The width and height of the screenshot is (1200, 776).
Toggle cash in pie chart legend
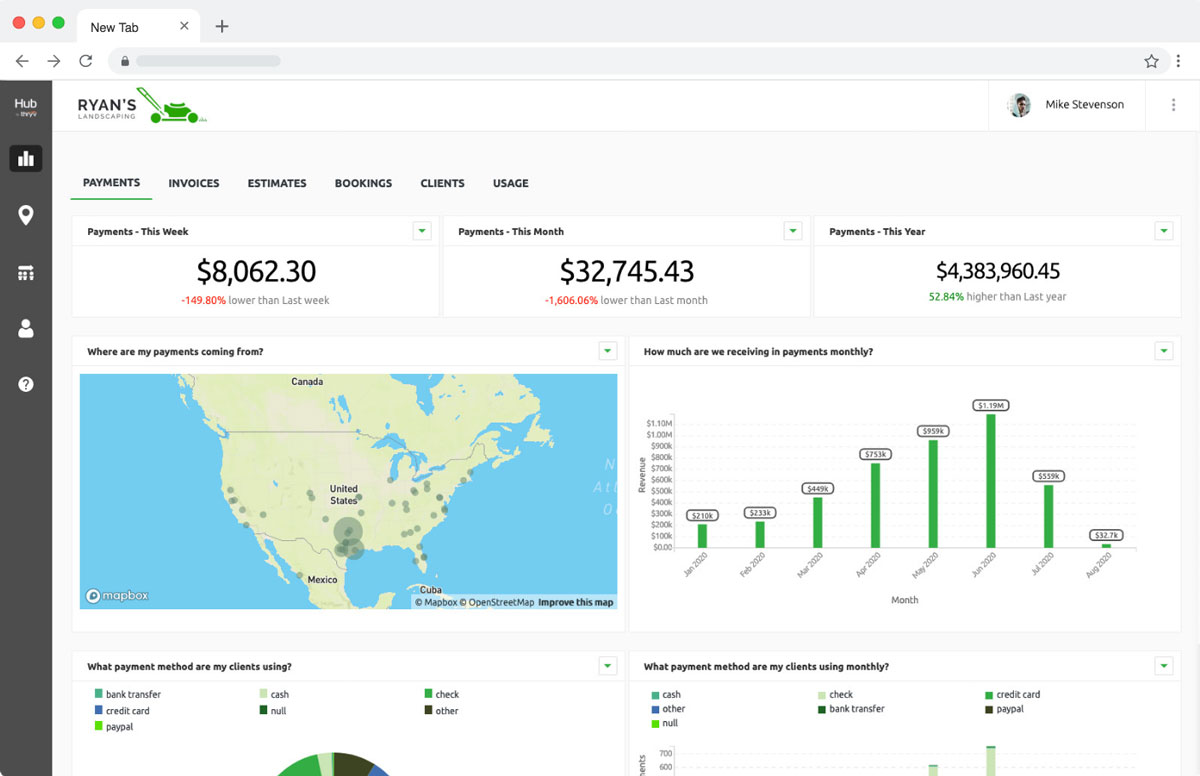coord(274,694)
